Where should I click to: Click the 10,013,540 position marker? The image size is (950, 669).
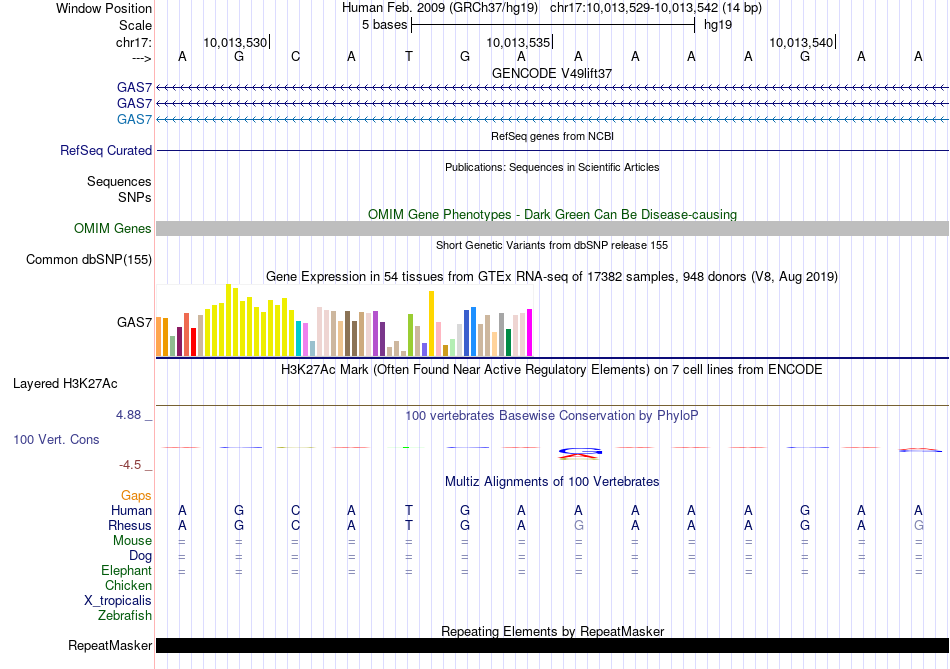[801, 42]
